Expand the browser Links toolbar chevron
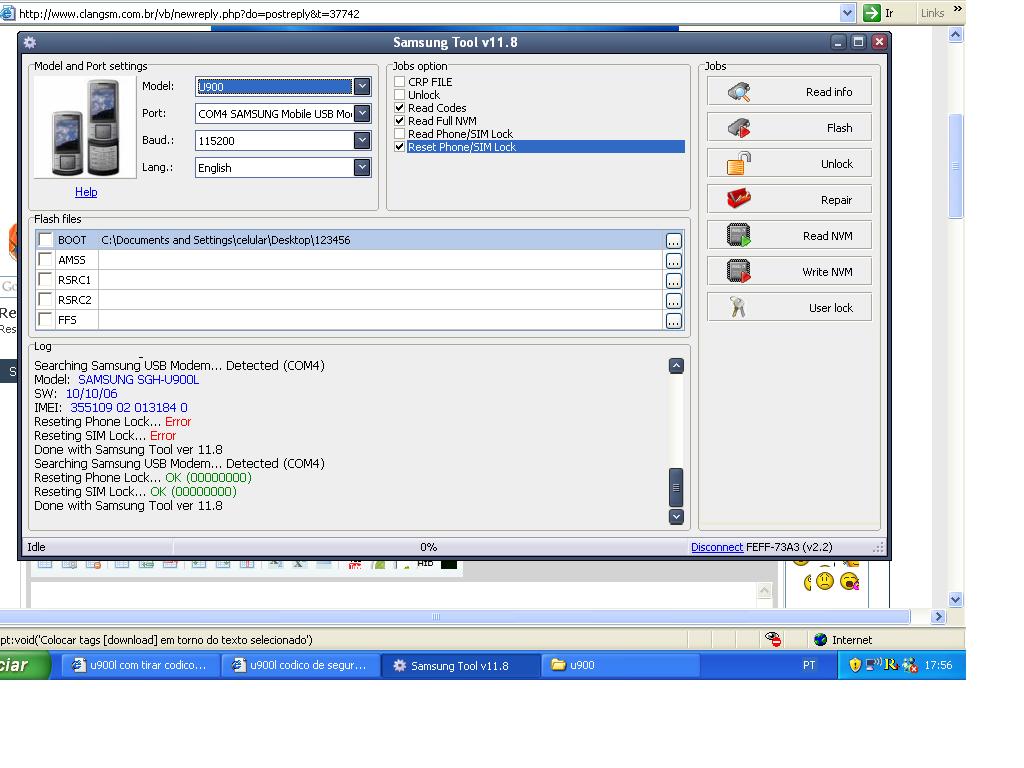Viewport: 1024px width, 768px height. pyautogui.click(x=957, y=9)
